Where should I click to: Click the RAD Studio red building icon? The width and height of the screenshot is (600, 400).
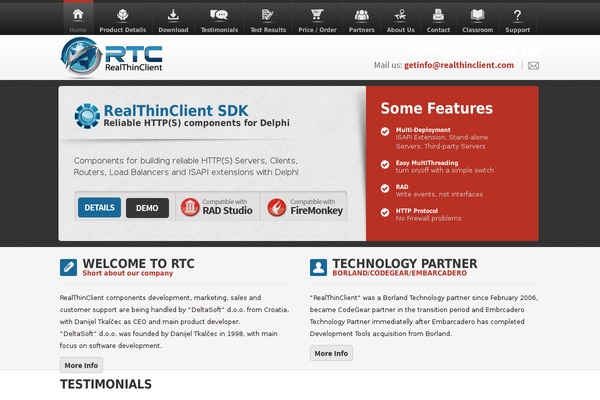[x=190, y=207]
